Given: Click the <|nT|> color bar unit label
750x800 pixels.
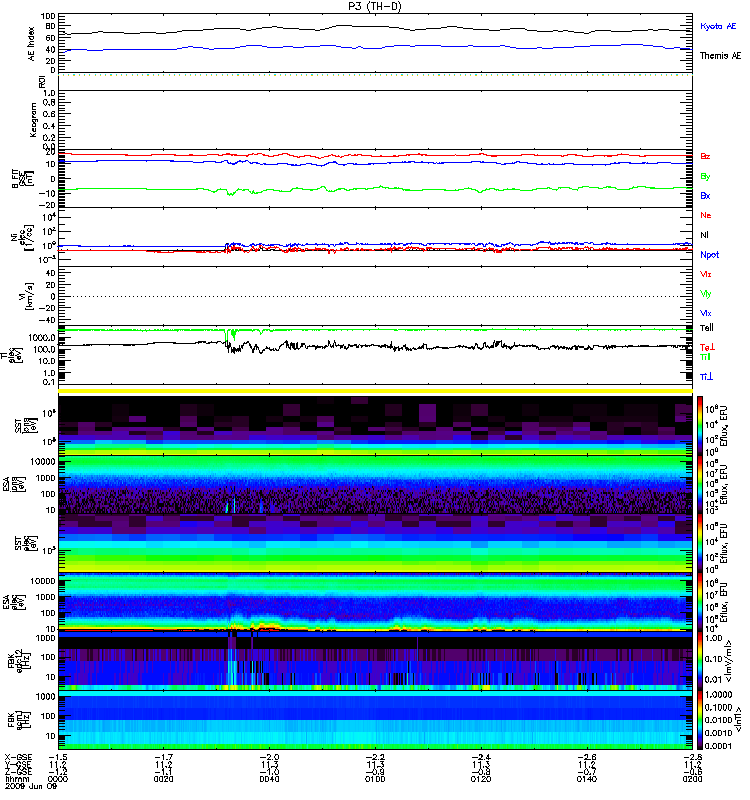Looking at the screenshot, I should (x=737, y=720).
